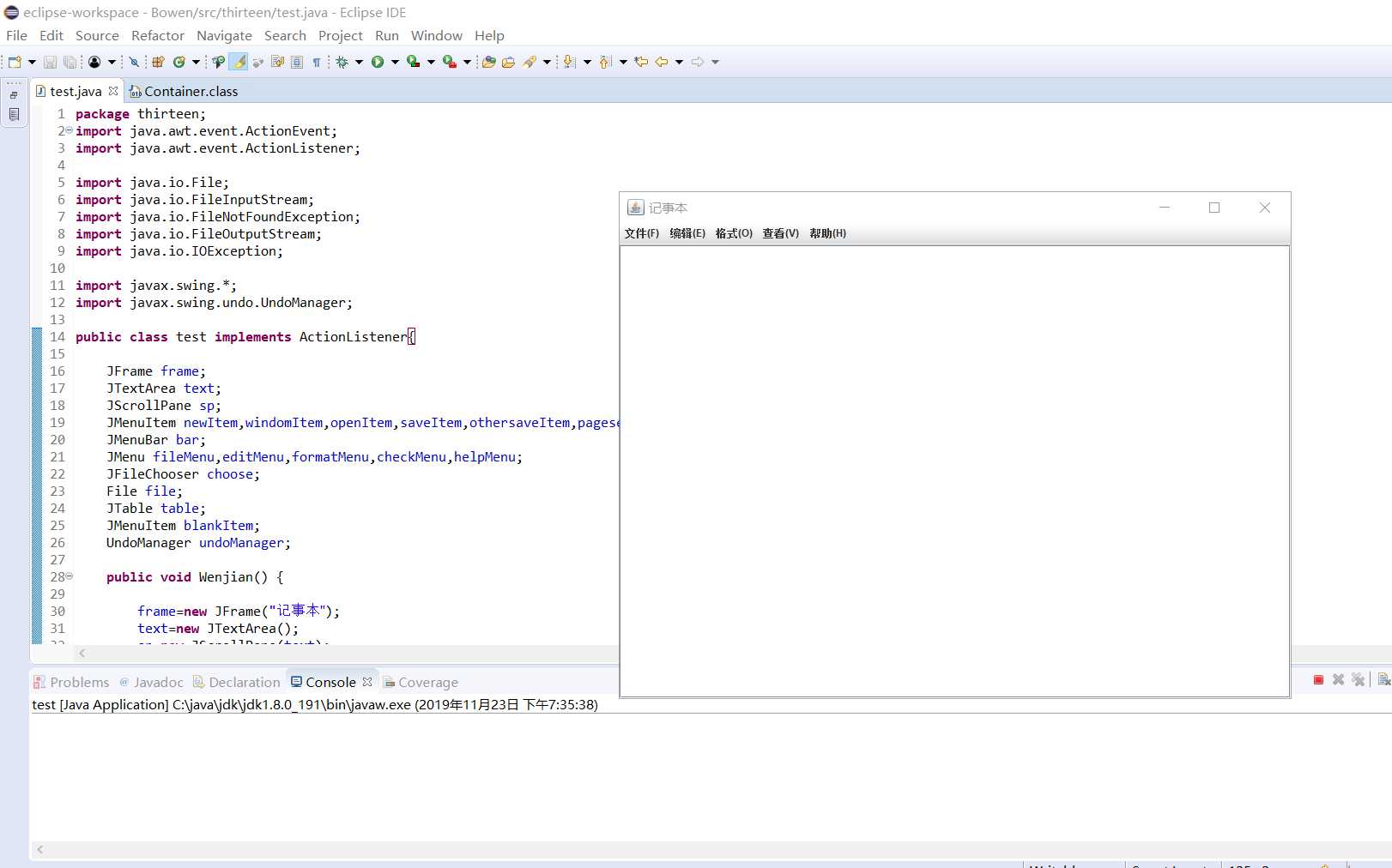Click the left trim list view icon
This screenshot has width=1392, height=868.
pyautogui.click(x=14, y=114)
